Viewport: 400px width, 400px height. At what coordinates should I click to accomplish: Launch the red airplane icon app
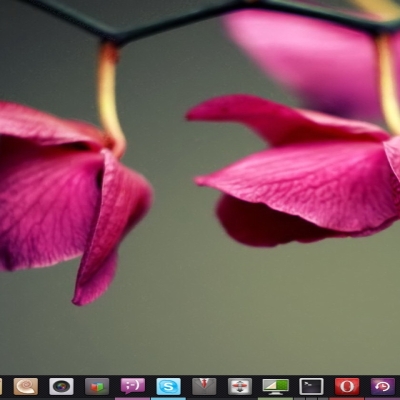(x=240, y=386)
